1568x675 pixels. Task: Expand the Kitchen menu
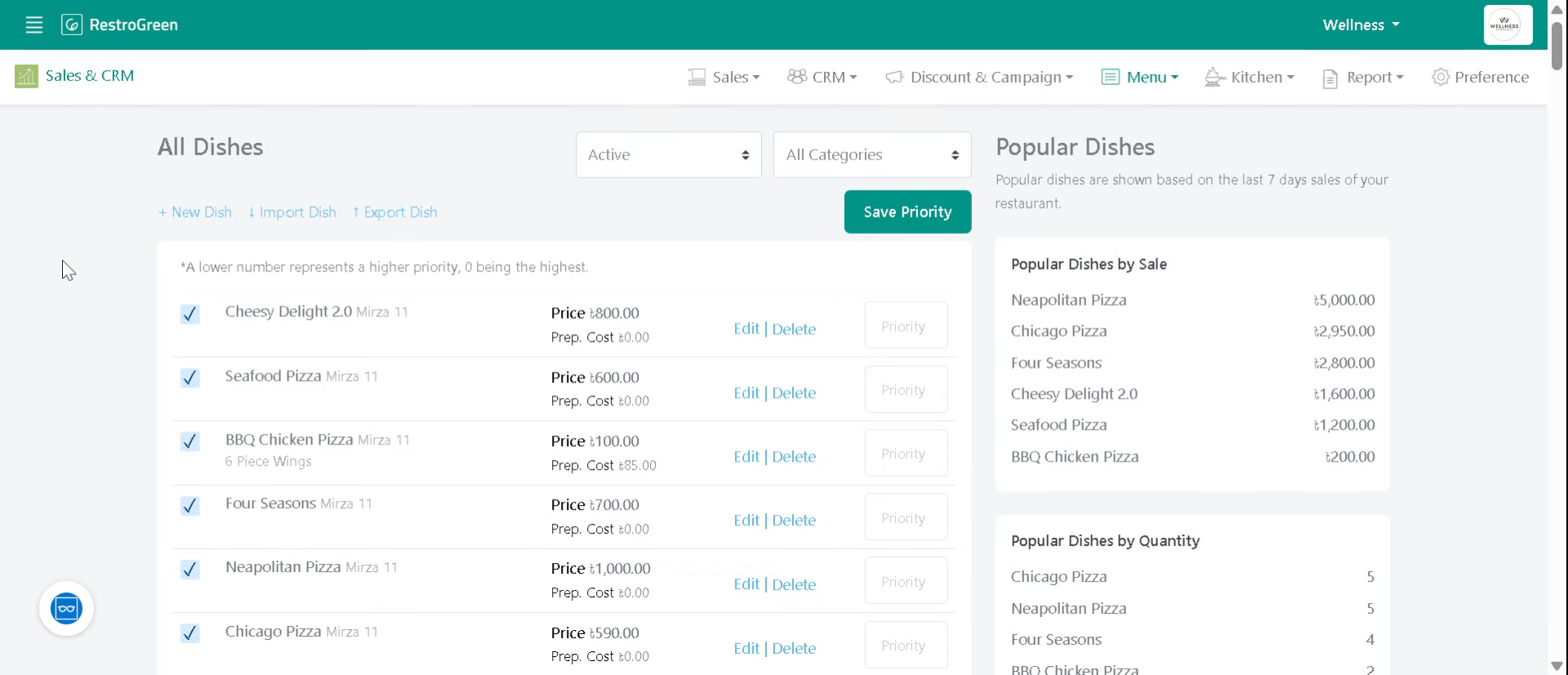[x=1249, y=77]
